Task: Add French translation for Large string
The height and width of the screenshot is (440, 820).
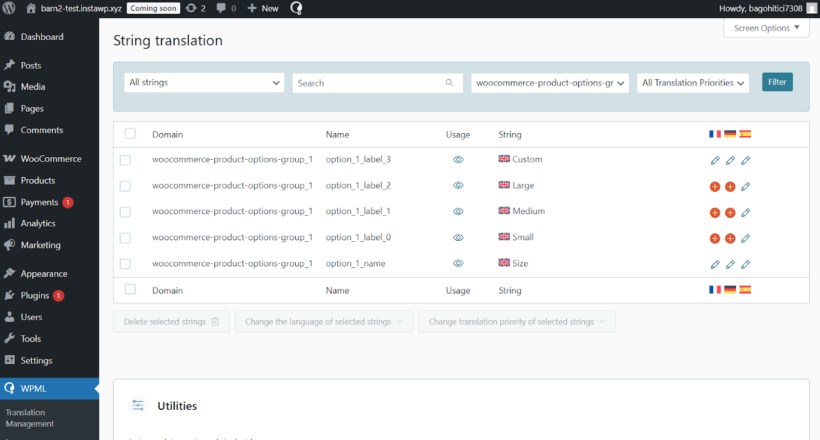Action: click(714, 186)
